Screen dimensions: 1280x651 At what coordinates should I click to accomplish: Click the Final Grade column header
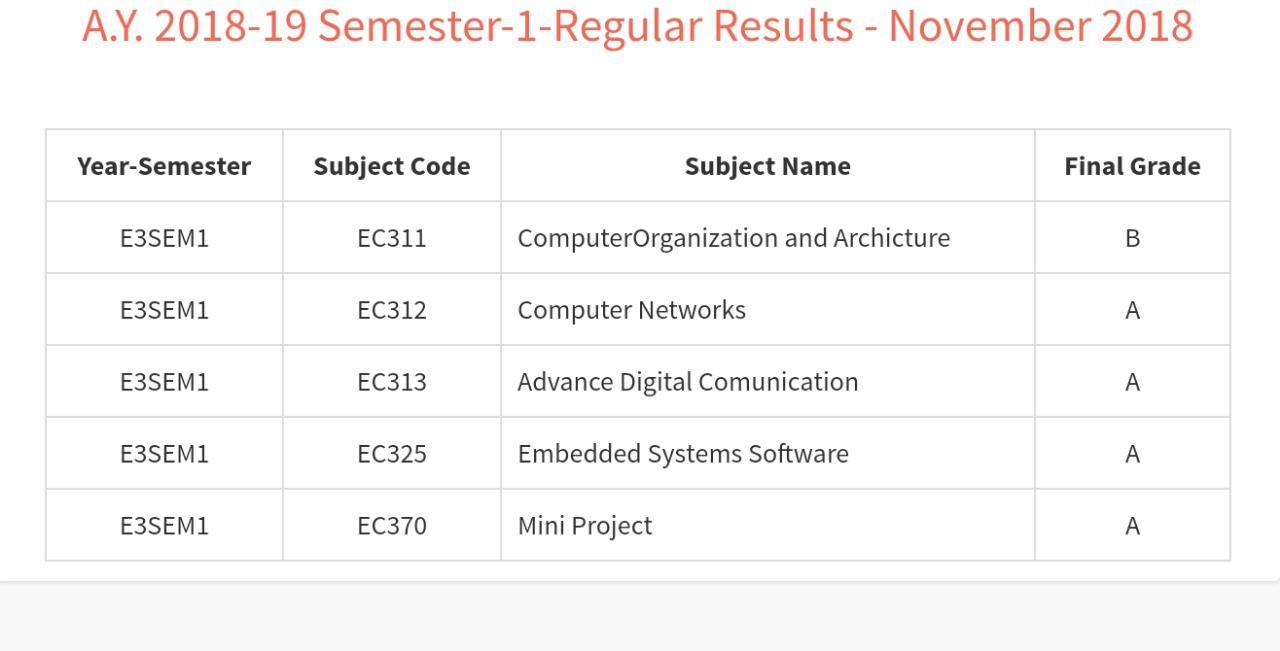[1132, 166]
